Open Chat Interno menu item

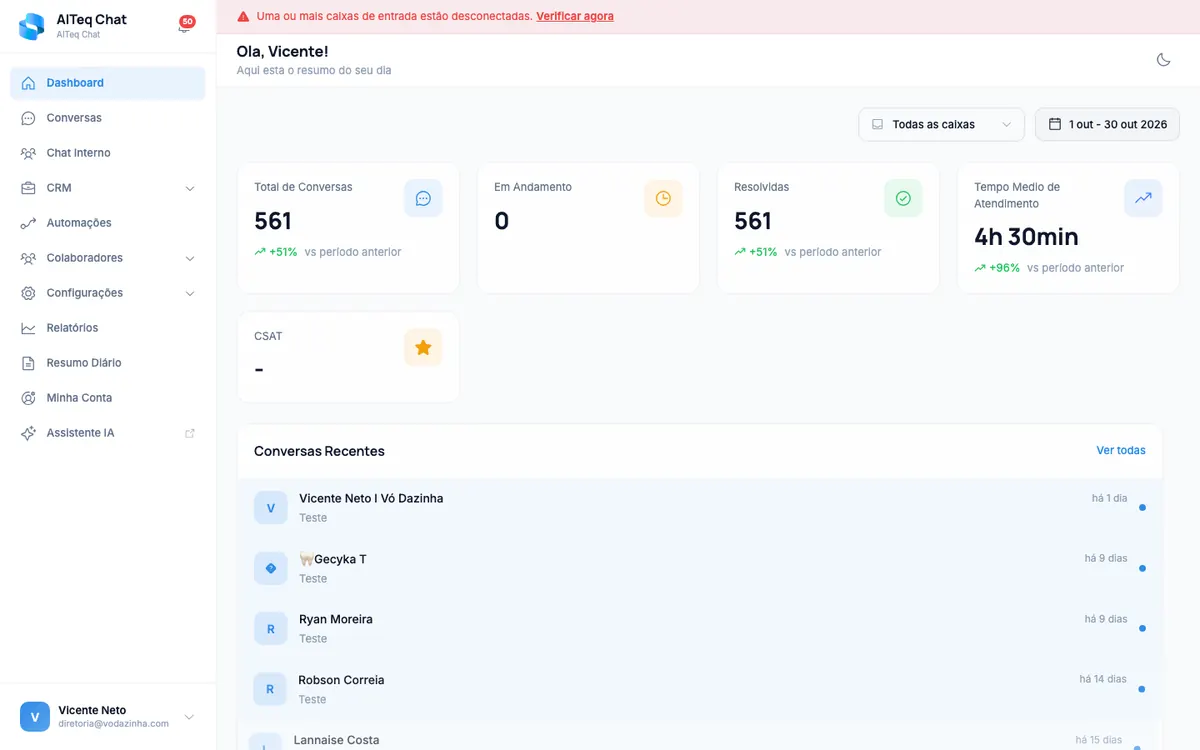(x=108, y=153)
